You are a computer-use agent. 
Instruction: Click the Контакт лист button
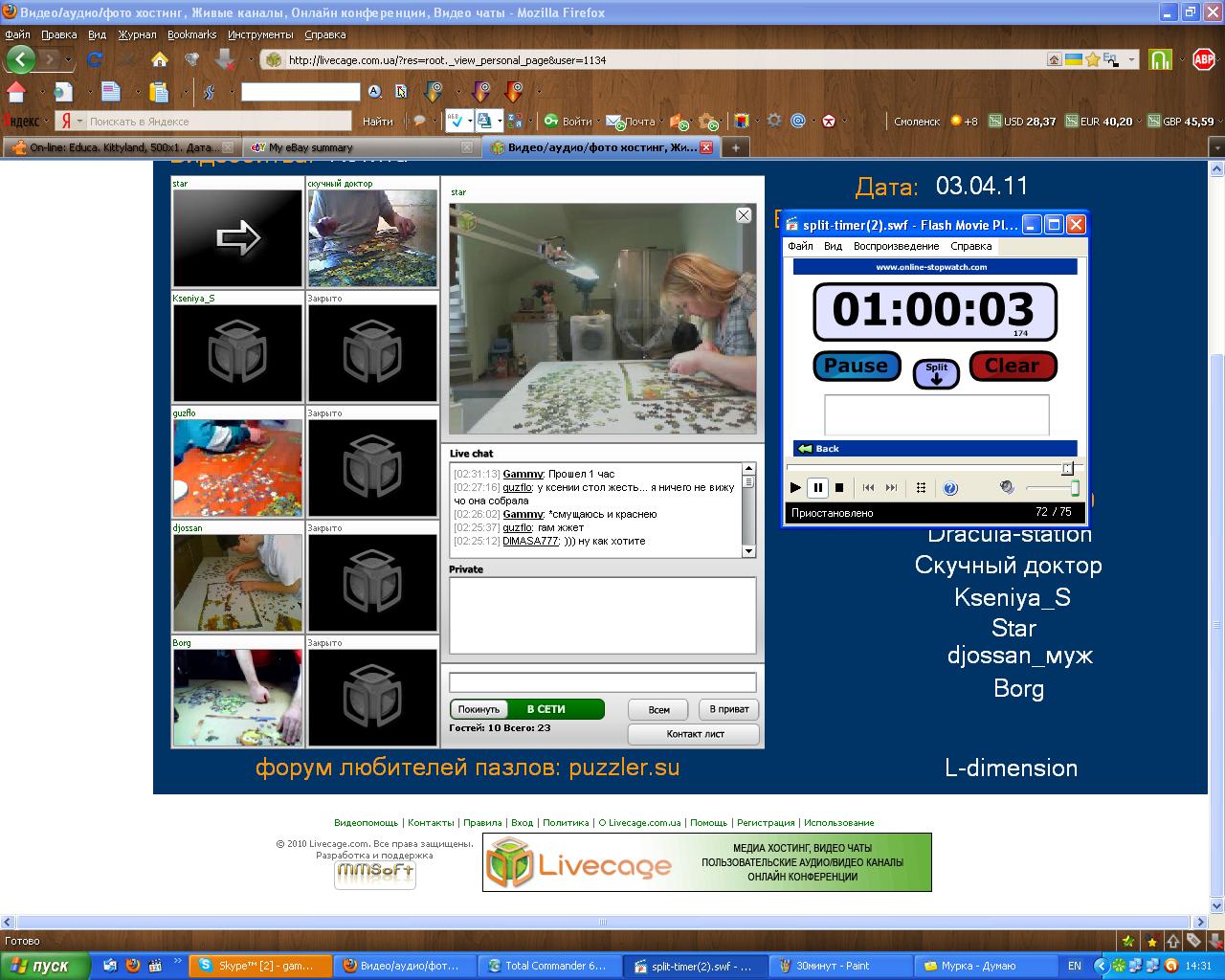tap(694, 734)
